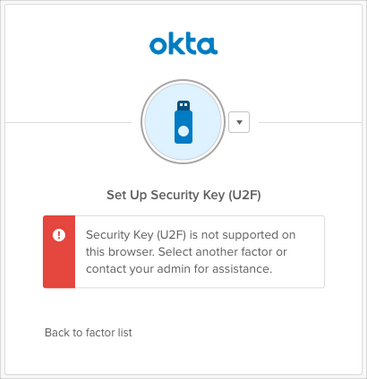367x379 pixels.
Task: Open the factor selection dropdown arrow
Action: (239, 122)
